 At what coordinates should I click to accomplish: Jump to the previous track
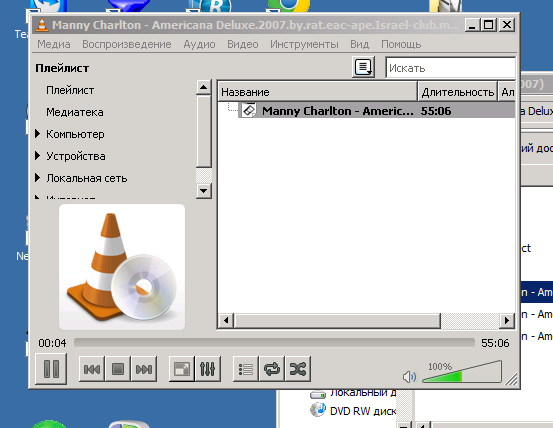pos(92,369)
